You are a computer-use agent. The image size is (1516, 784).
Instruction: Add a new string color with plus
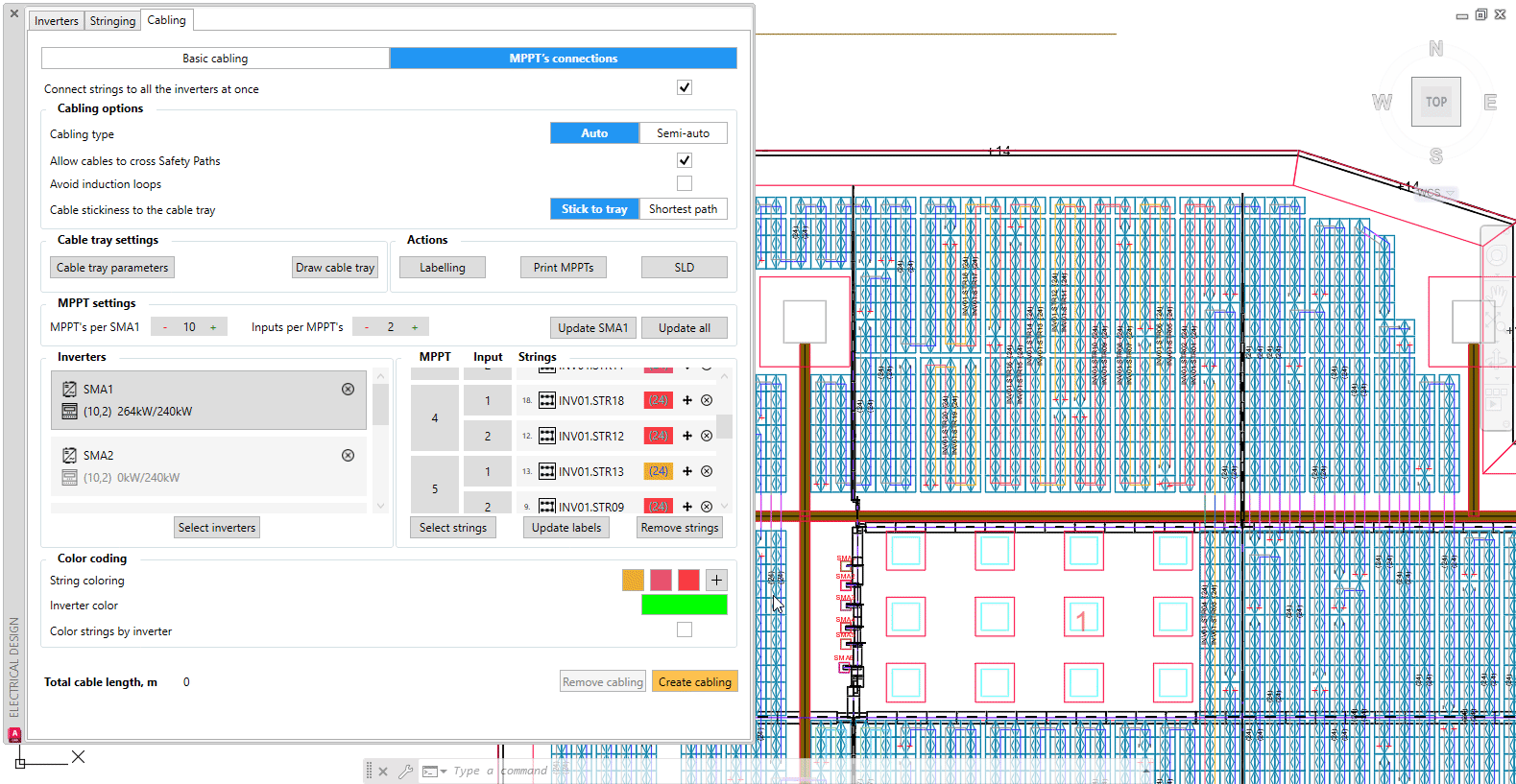point(716,580)
